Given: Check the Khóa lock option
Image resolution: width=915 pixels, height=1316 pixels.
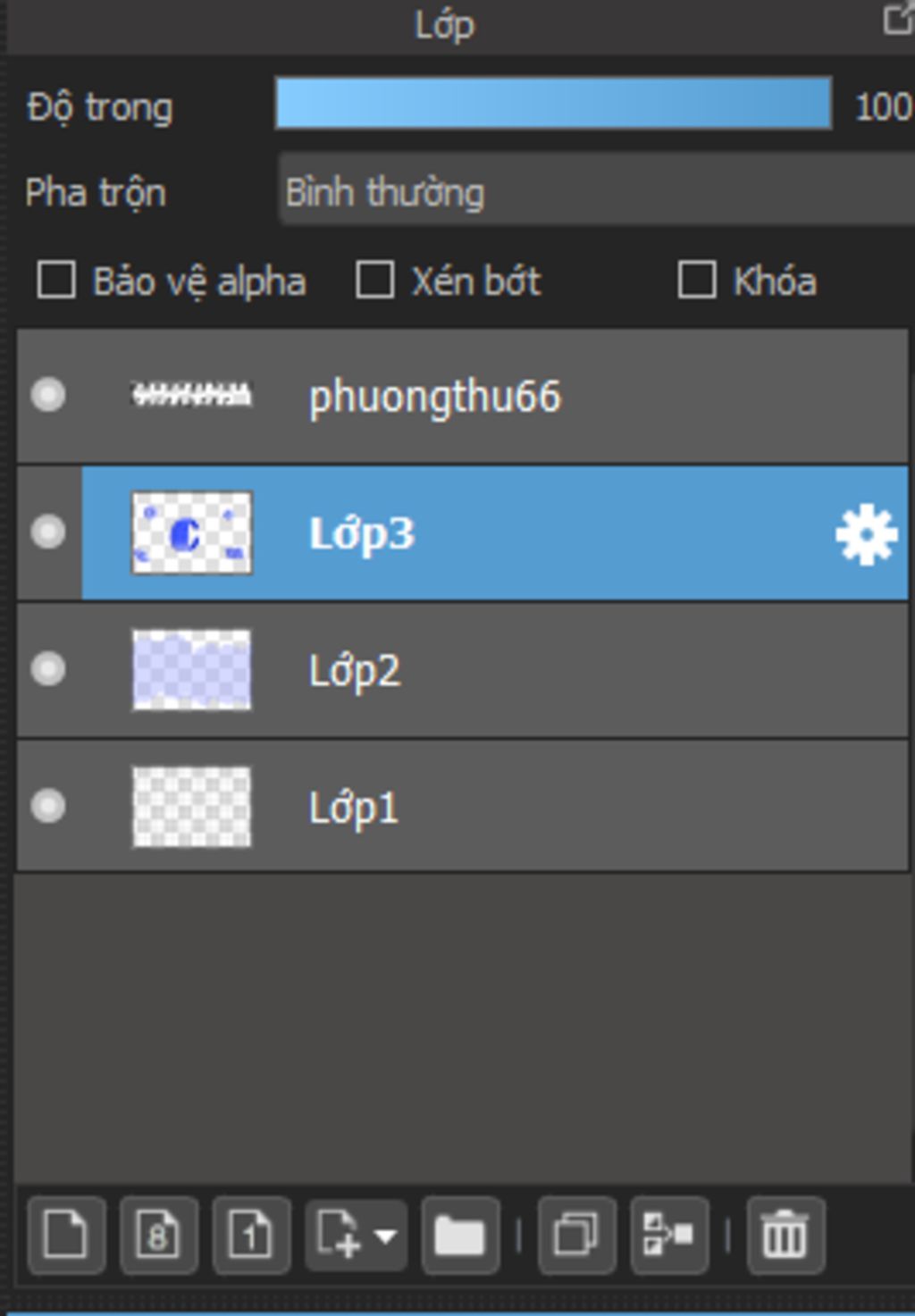Looking at the screenshot, I should tap(697, 281).
